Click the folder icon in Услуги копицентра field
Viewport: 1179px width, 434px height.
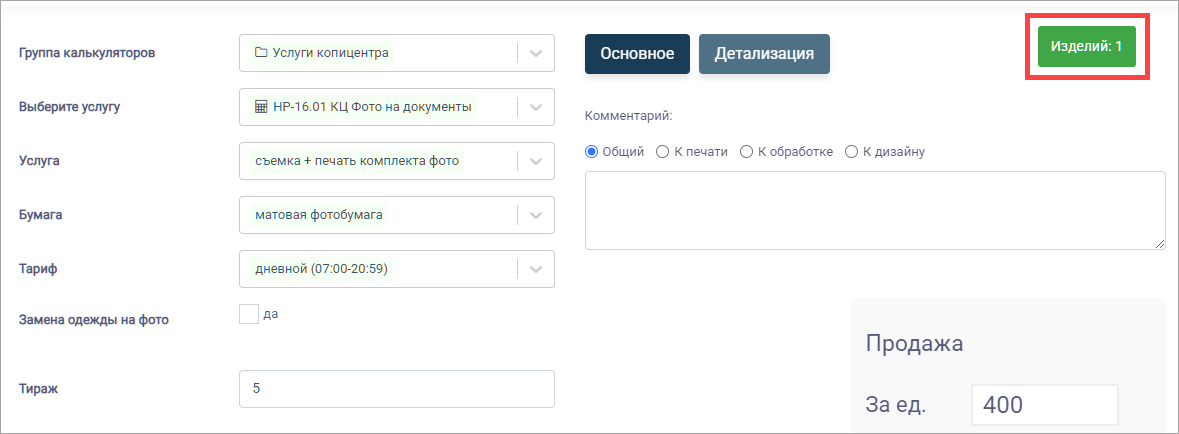[261, 53]
